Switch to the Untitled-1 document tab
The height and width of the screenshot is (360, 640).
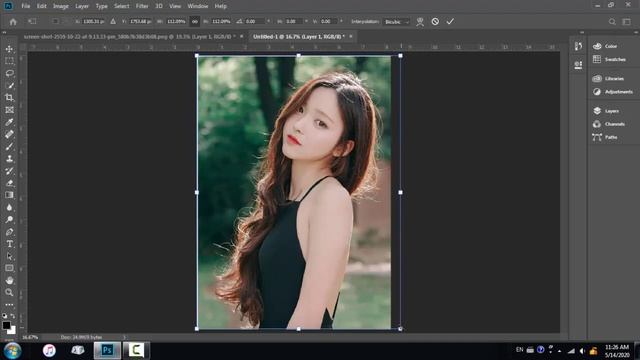point(298,37)
